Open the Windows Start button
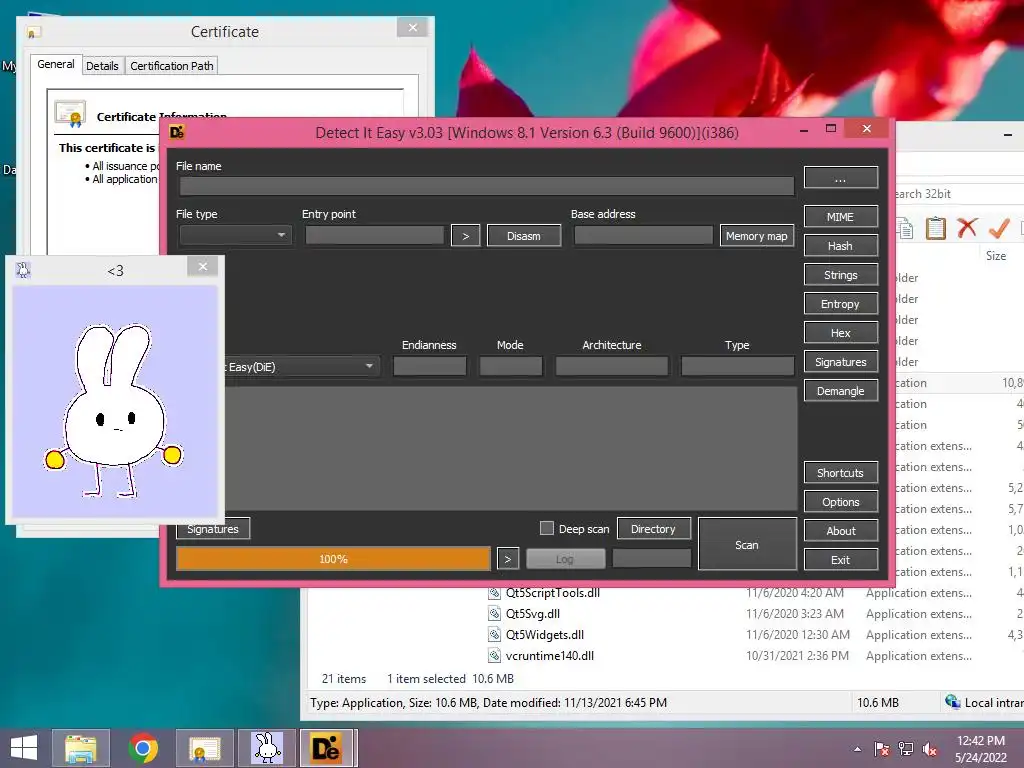The width and height of the screenshot is (1024, 768). [x=24, y=748]
